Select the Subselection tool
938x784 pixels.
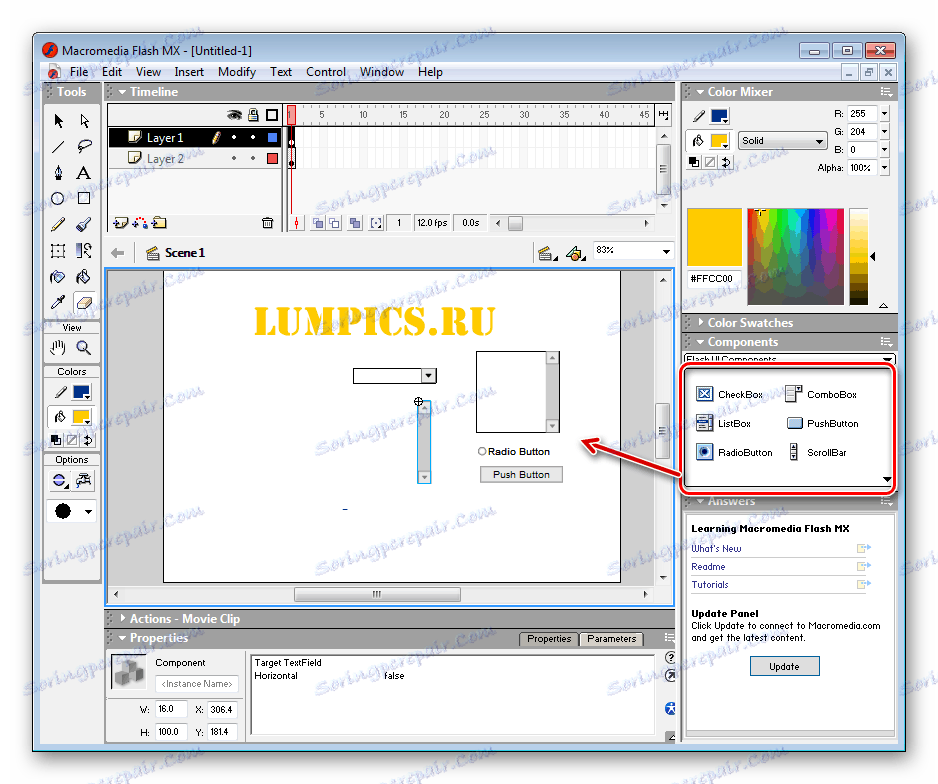point(84,121)
